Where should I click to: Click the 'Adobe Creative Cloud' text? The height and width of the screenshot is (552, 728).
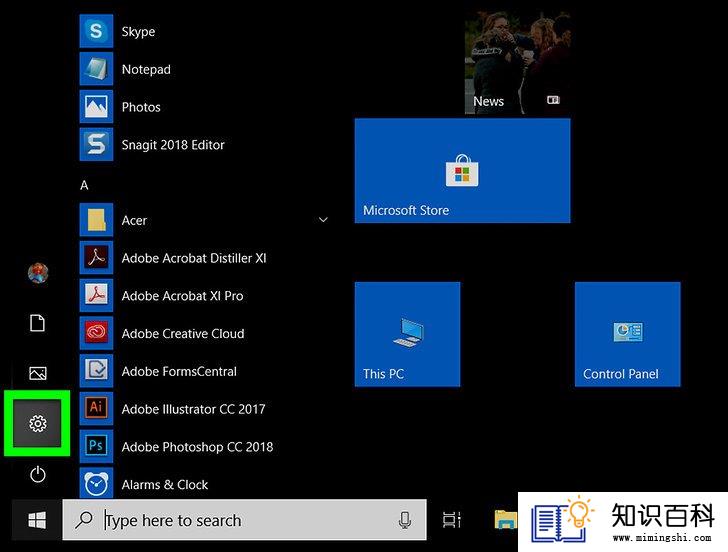[x=183, y=333]
